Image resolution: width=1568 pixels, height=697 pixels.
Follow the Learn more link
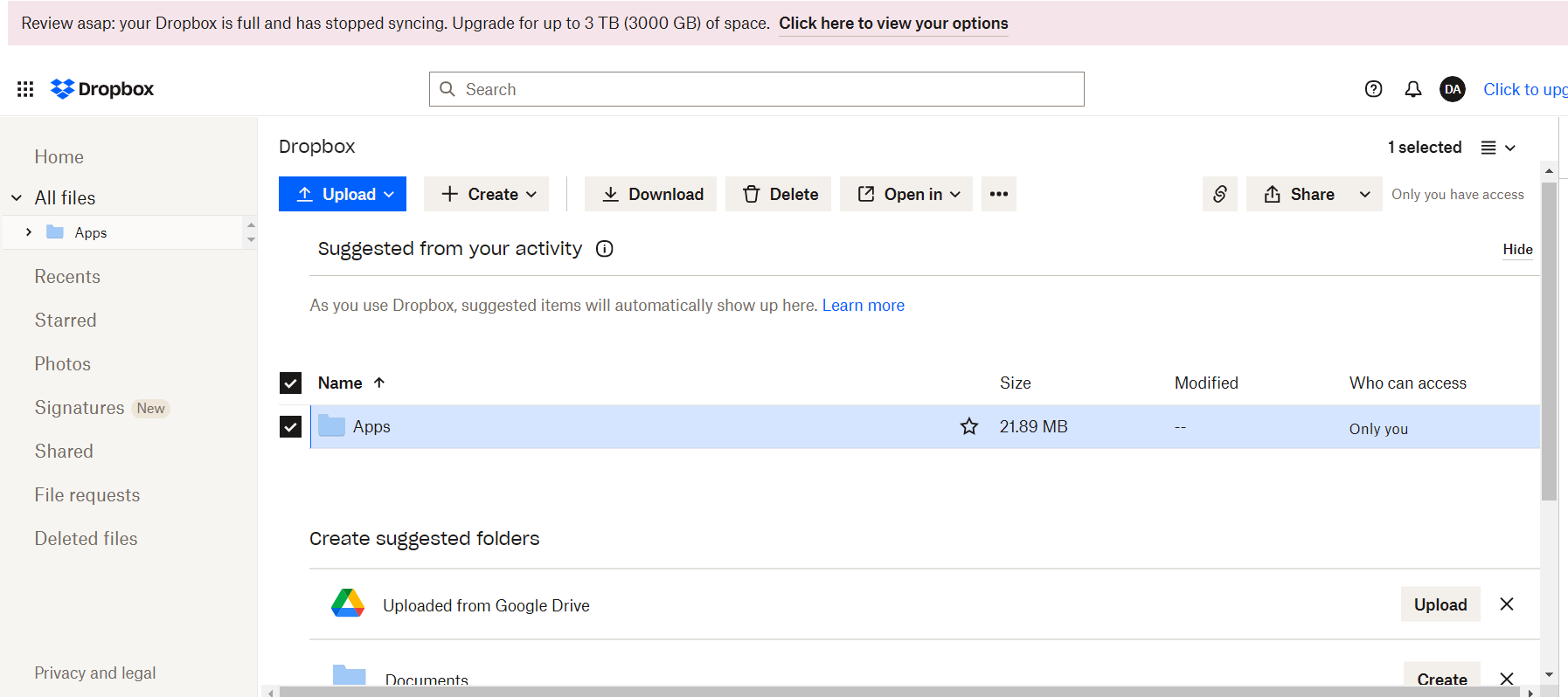tap(863, 306)
